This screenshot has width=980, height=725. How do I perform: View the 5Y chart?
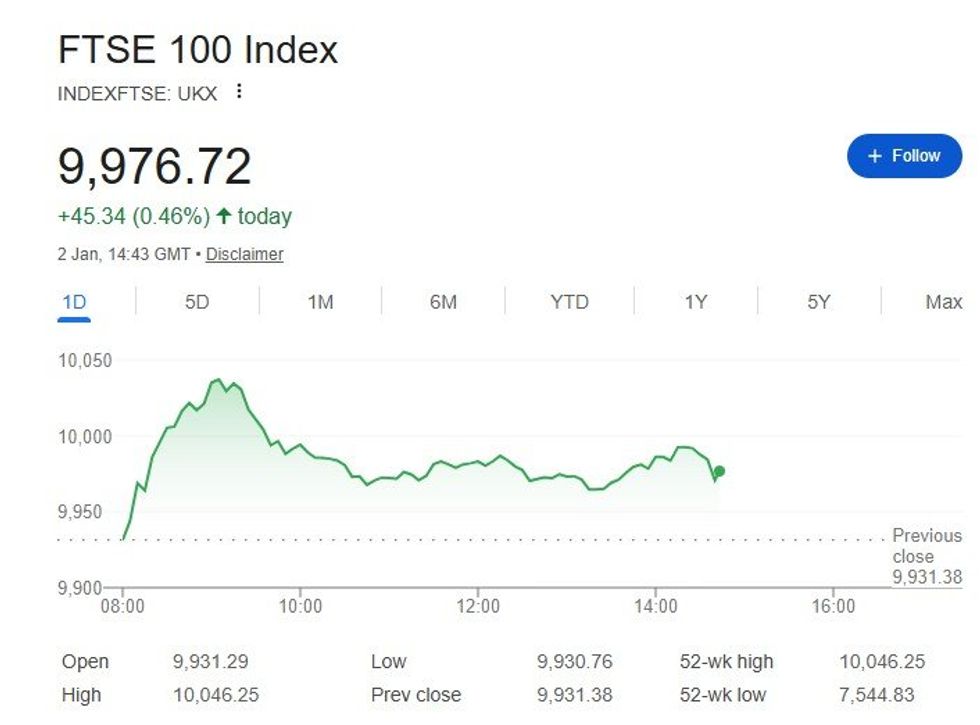pyautogui.click(x=817, y=301)
